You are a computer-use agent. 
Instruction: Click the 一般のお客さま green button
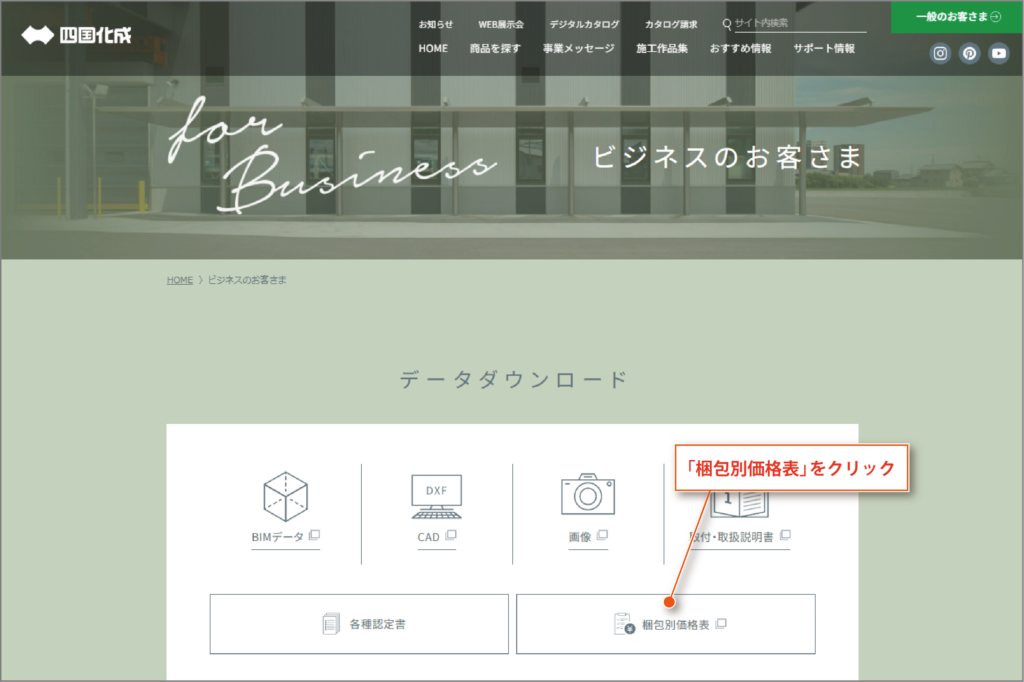click(x=957, y=17)
